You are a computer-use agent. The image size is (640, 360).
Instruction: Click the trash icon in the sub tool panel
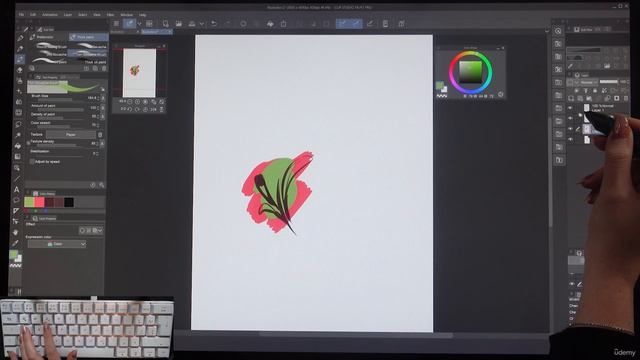tap(104, 69)
